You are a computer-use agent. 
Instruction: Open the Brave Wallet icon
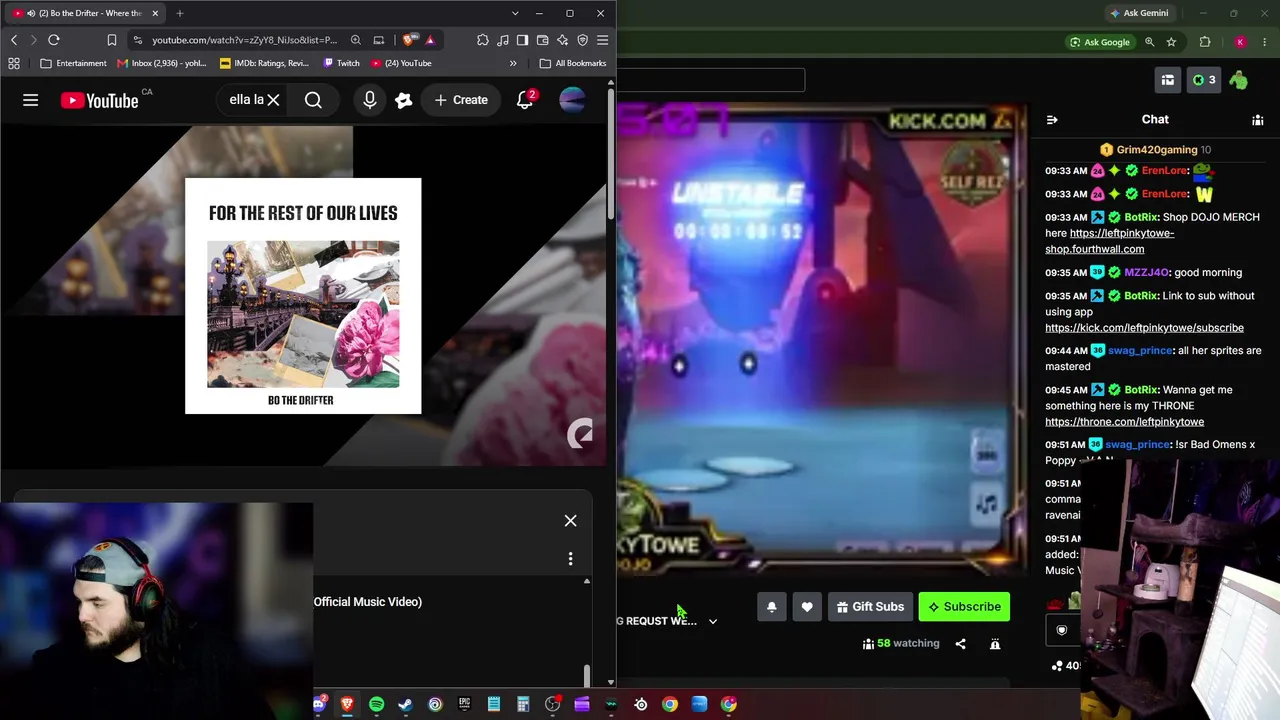tap(543, 40)
